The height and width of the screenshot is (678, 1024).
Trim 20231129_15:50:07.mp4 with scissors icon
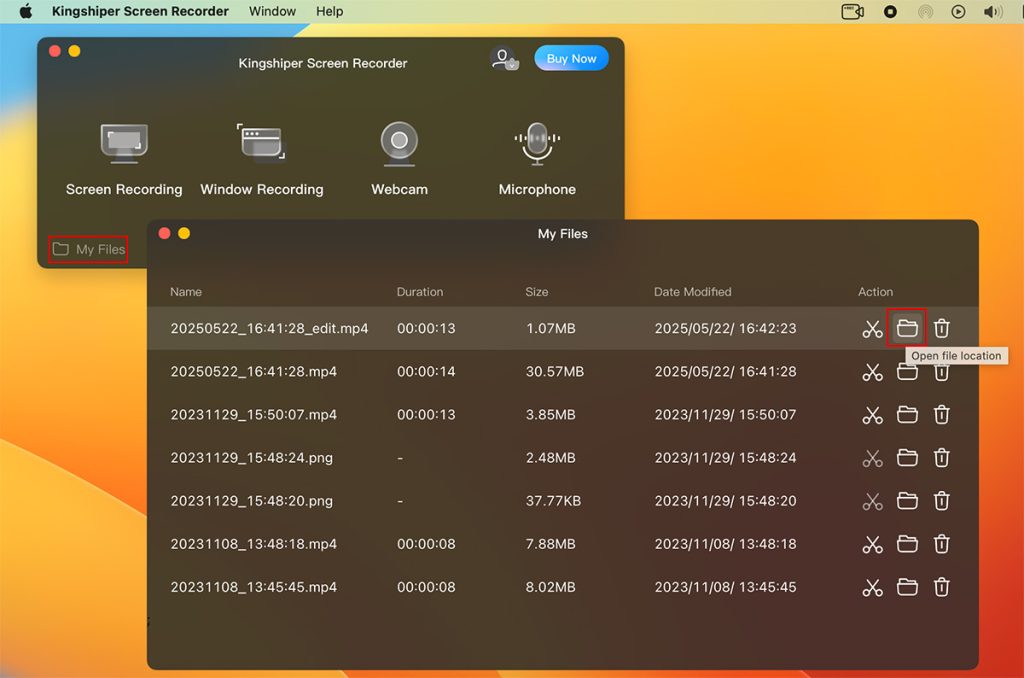[872, 415]
